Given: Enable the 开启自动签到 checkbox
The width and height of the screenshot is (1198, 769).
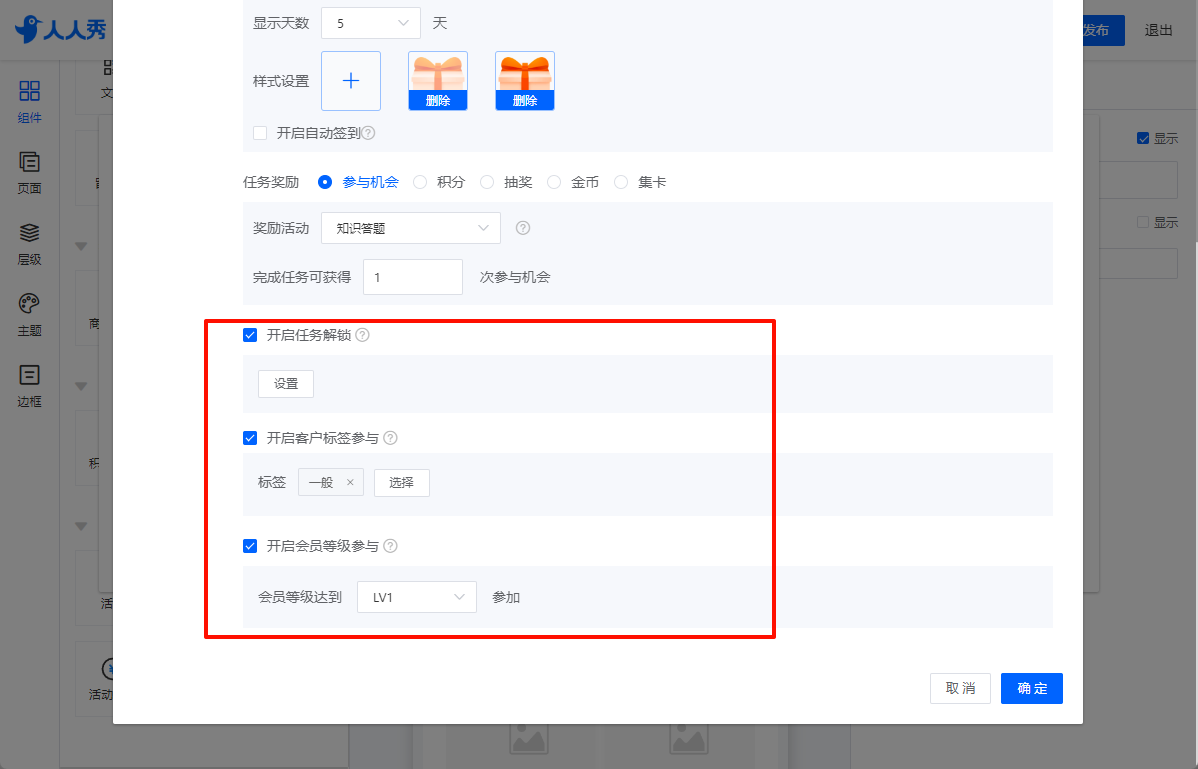Looking at the screenshot, I should point(260,133).
